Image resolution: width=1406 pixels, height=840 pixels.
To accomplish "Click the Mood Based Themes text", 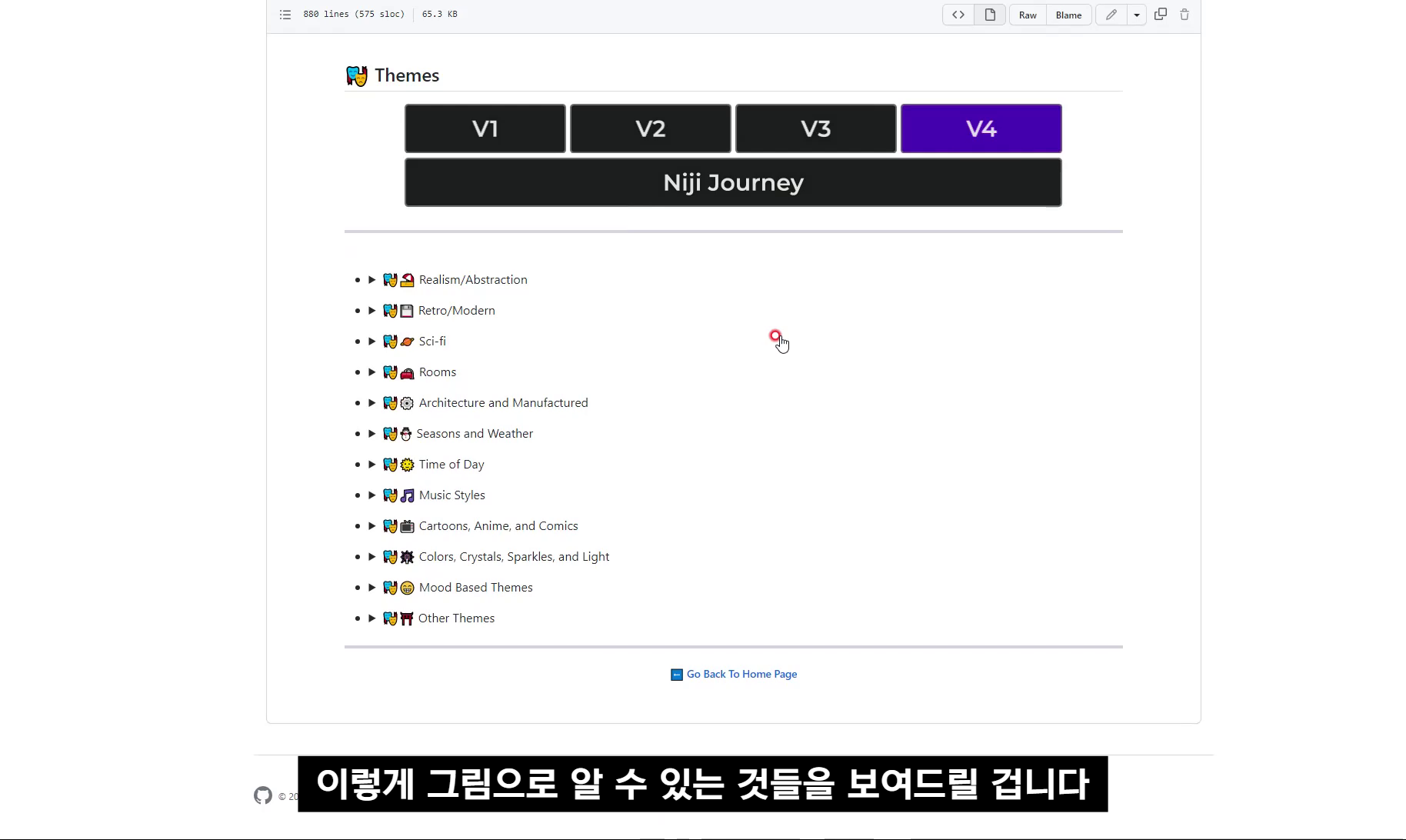I will (x=475, y=588).
